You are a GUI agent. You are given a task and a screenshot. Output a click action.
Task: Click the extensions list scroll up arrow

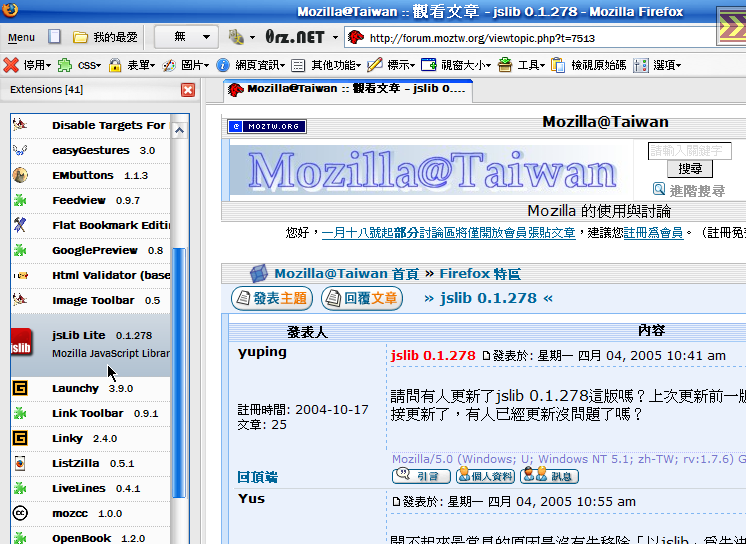coord(179,130)
